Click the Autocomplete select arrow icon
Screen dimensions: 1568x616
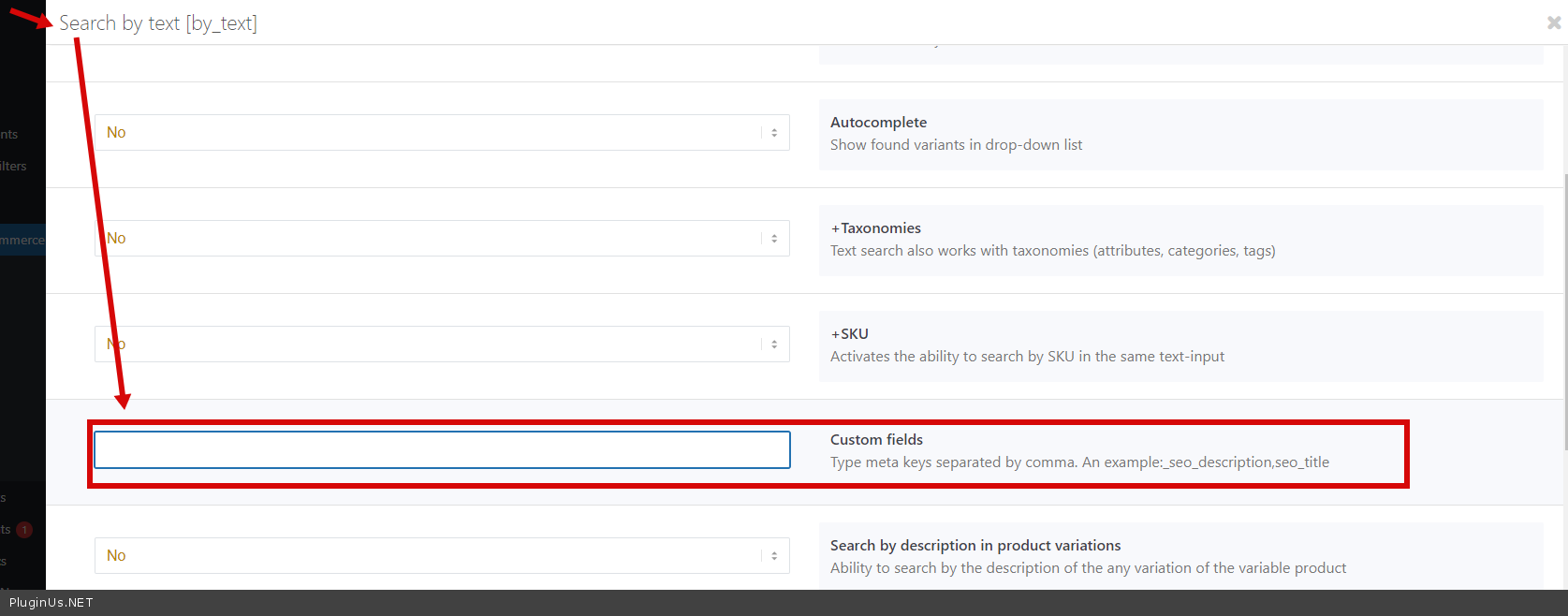(x=774, y=133)
